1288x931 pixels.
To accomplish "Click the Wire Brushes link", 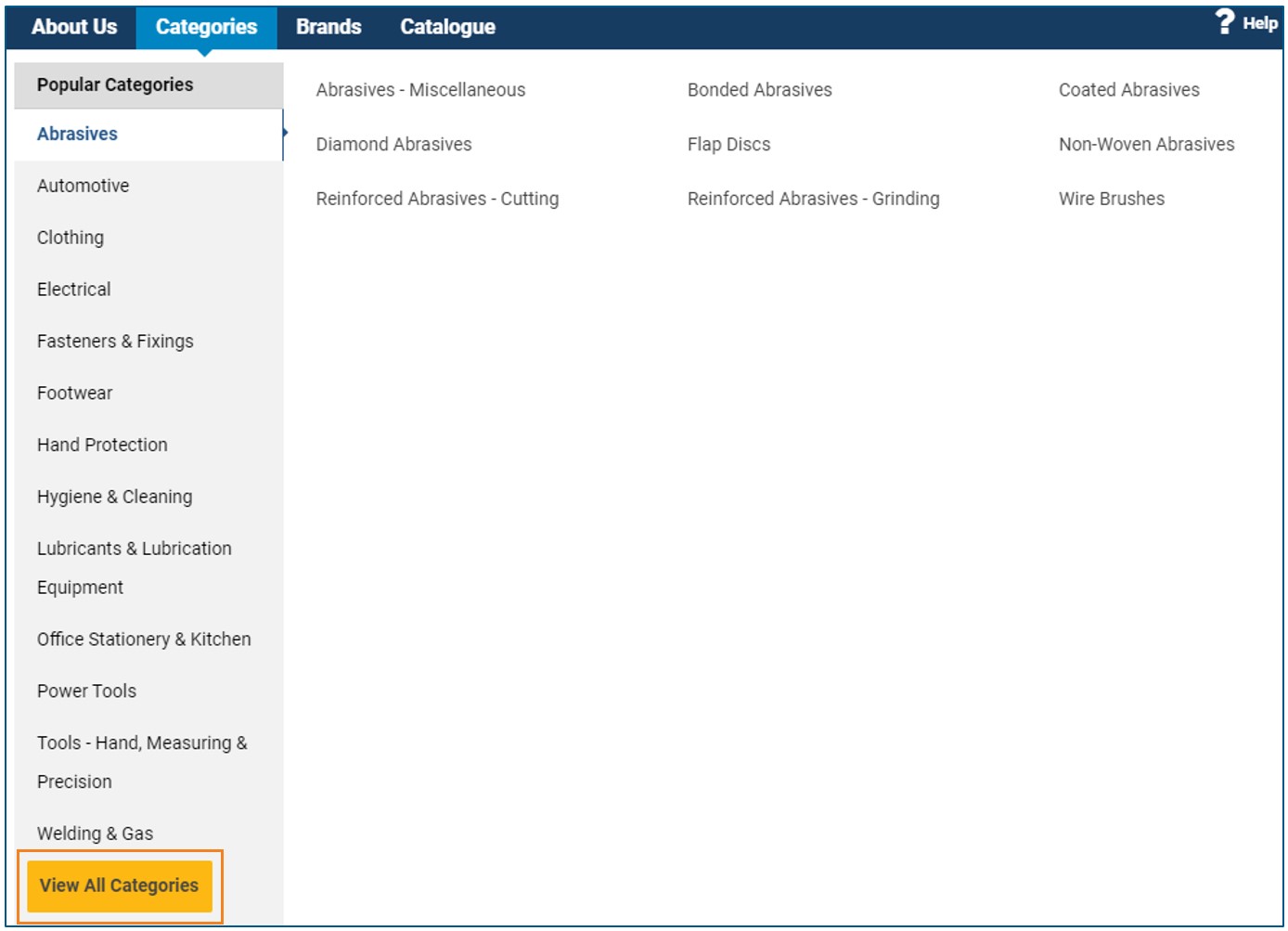I will (1111, 199).
